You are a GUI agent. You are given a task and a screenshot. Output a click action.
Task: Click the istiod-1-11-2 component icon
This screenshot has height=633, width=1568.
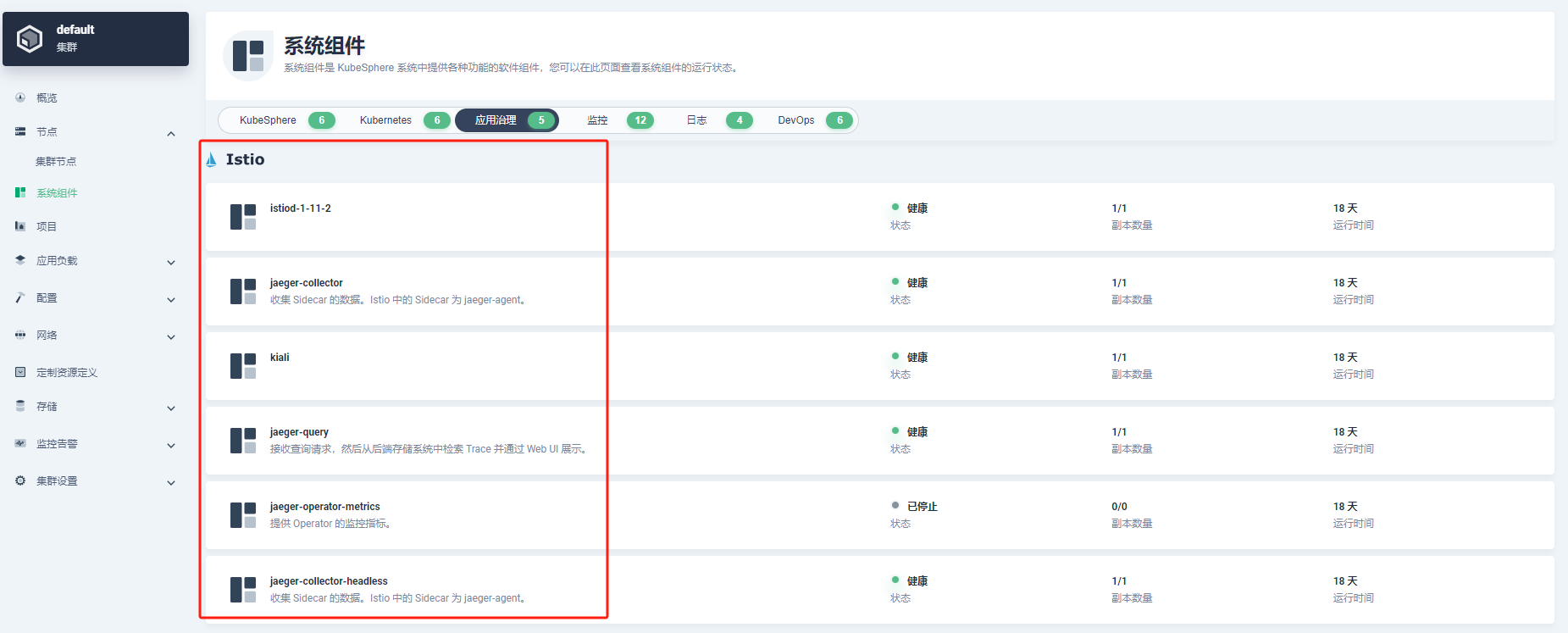pyautogui.click(x=243, y=217)
